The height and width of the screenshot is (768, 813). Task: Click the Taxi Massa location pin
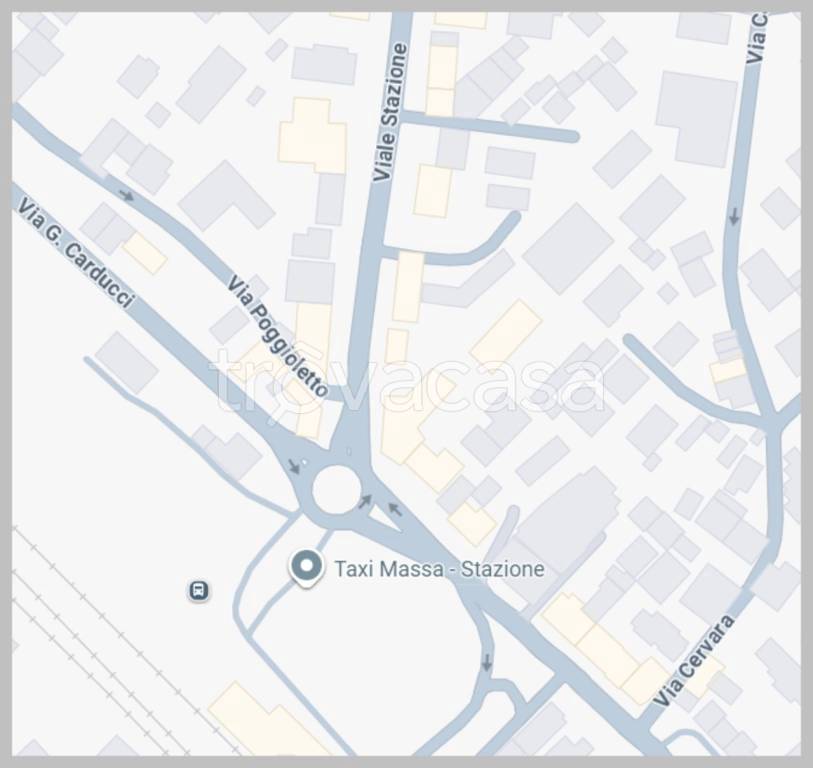[306, 569]
